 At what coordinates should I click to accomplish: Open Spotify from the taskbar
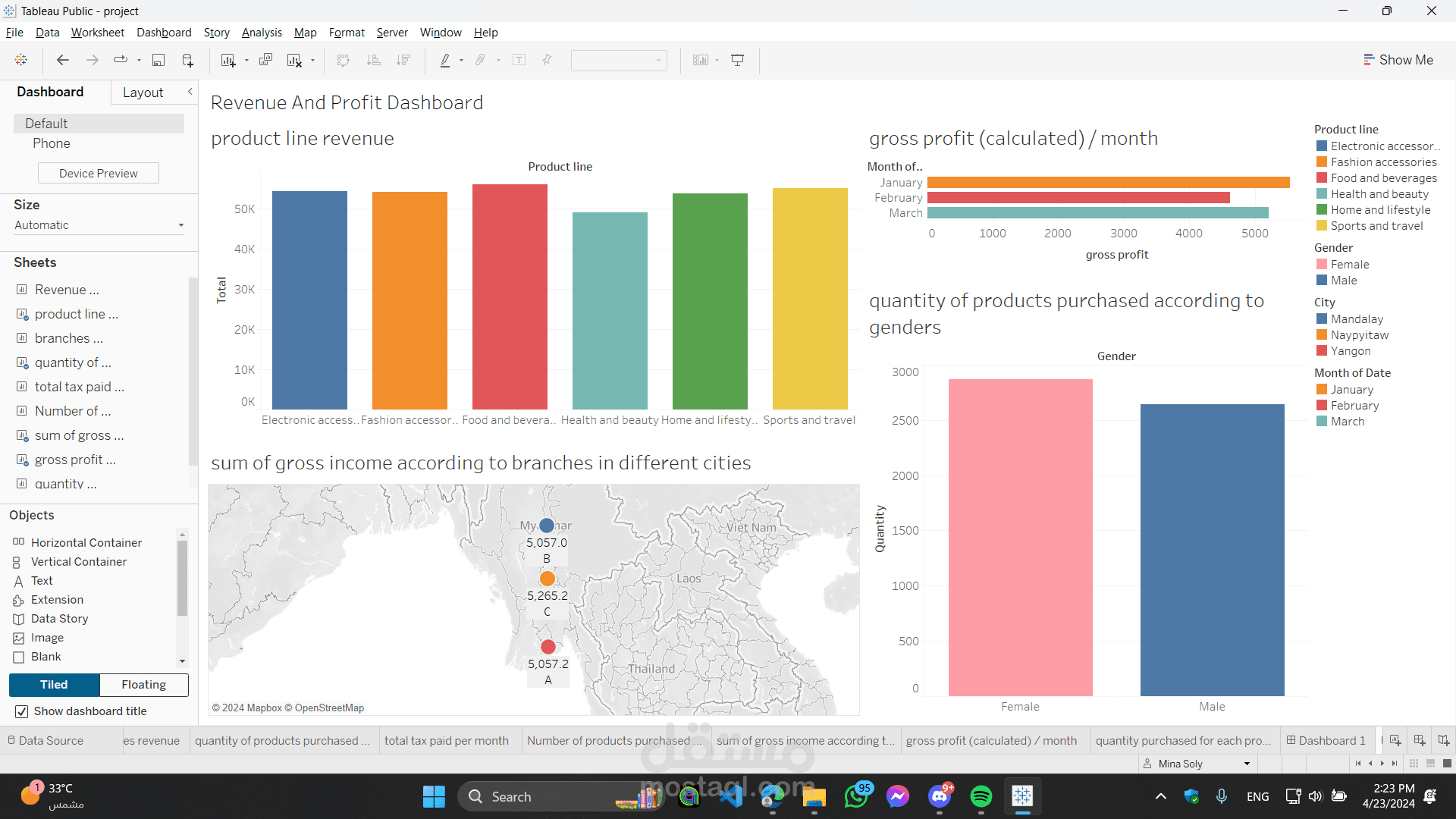pyautogui.click(x=981, y=796)
